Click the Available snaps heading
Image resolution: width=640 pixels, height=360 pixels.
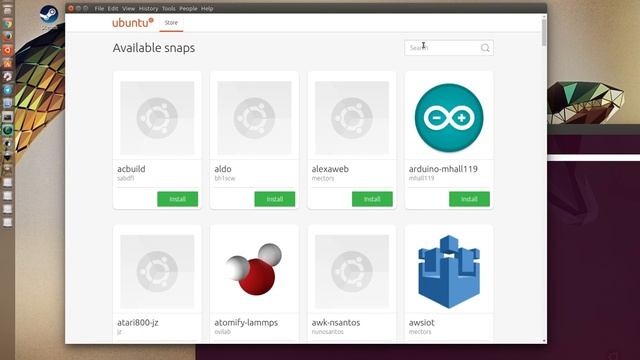click(x=154, y=48)
